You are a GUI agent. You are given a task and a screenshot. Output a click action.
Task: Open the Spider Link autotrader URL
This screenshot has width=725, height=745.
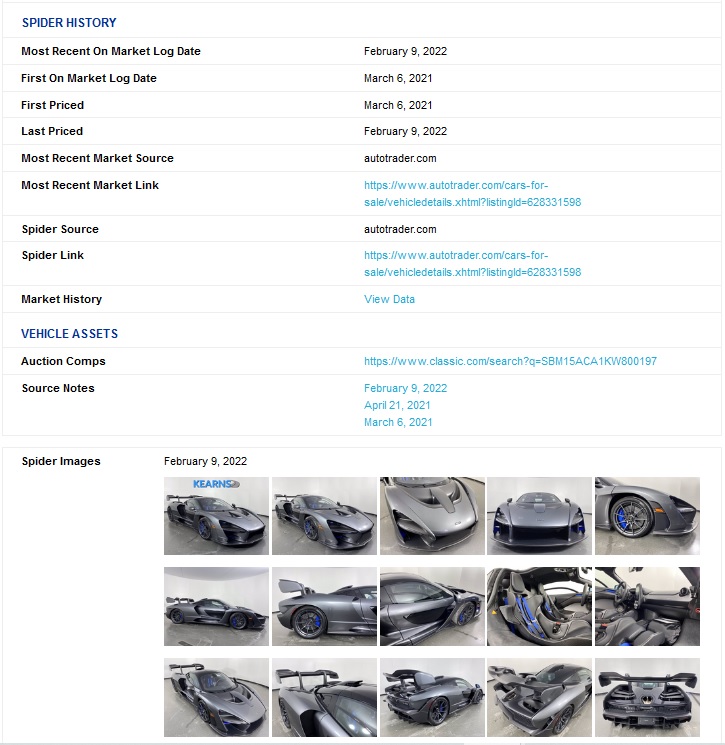click(x=472, y=264)
